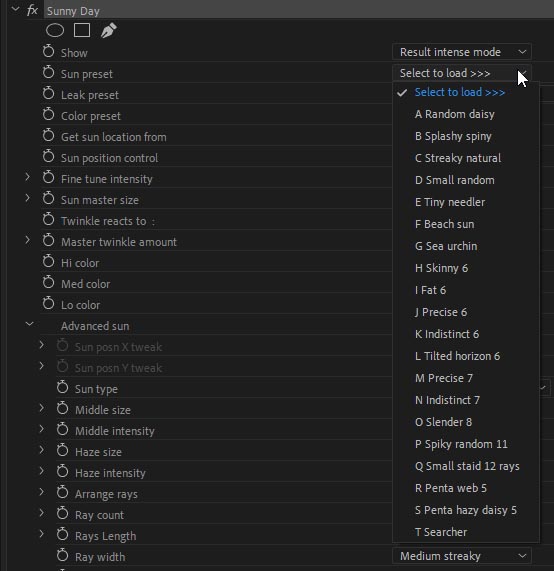Toggle animation stopwatch for Show
Image resolution: width=554 pixels, height=571 pixels.
pos(48,51)
